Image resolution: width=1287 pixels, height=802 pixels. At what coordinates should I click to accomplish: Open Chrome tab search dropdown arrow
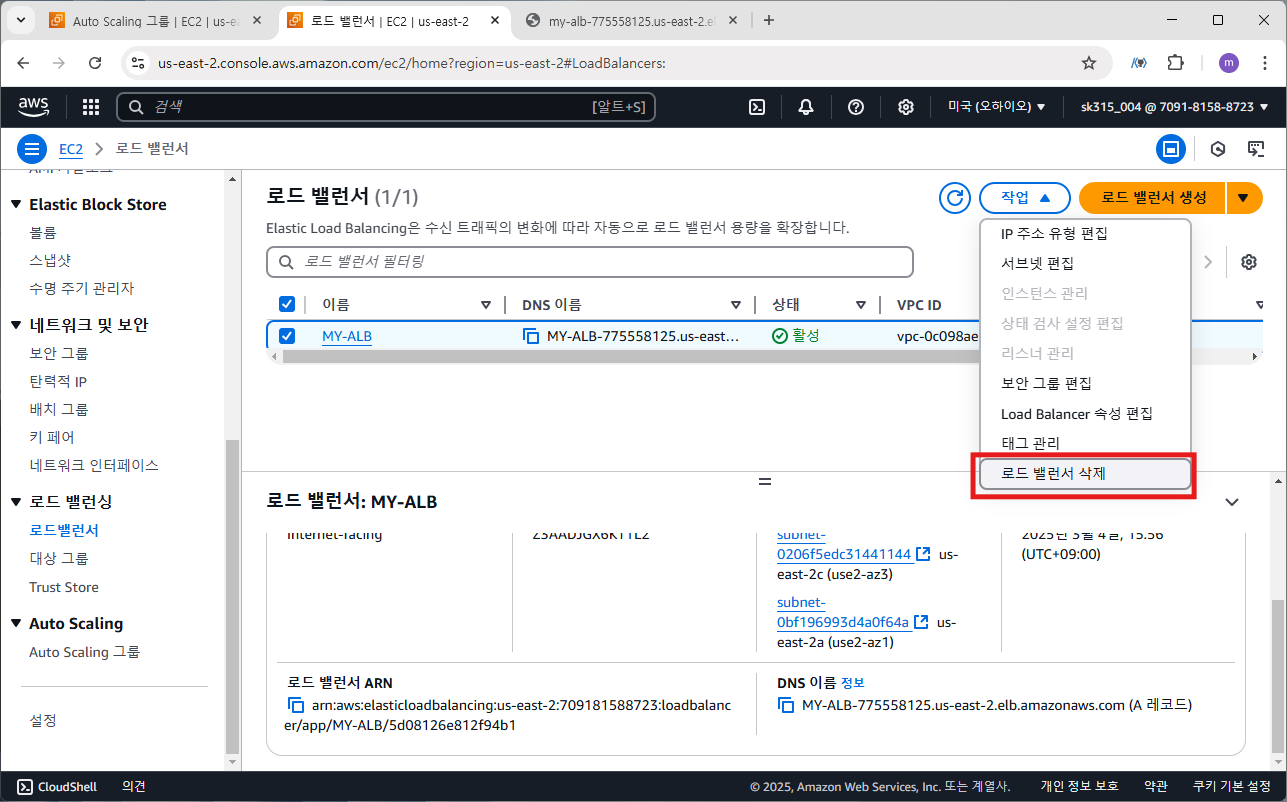pos(21,20)
